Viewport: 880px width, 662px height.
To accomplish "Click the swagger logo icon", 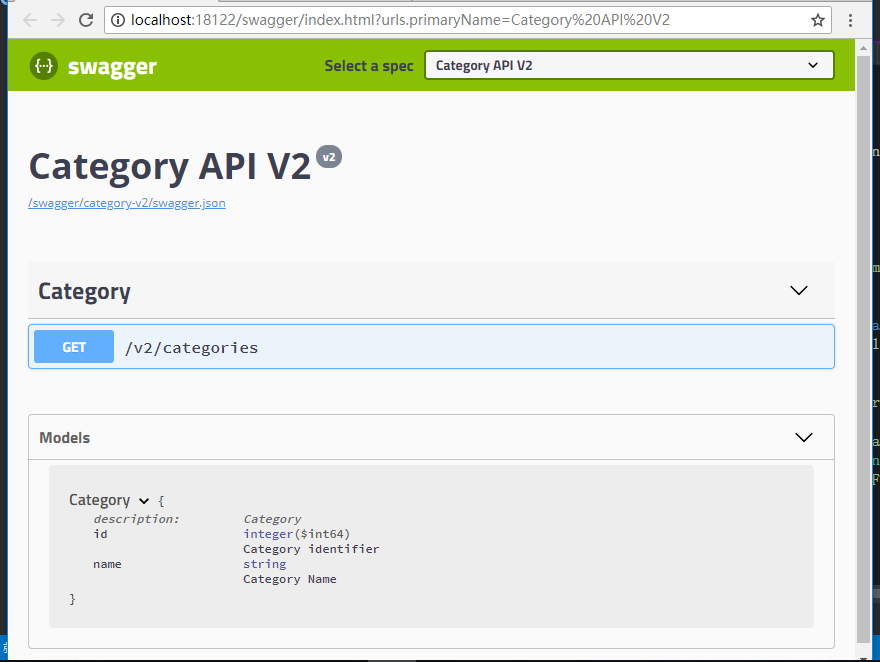I will point(44,66).
